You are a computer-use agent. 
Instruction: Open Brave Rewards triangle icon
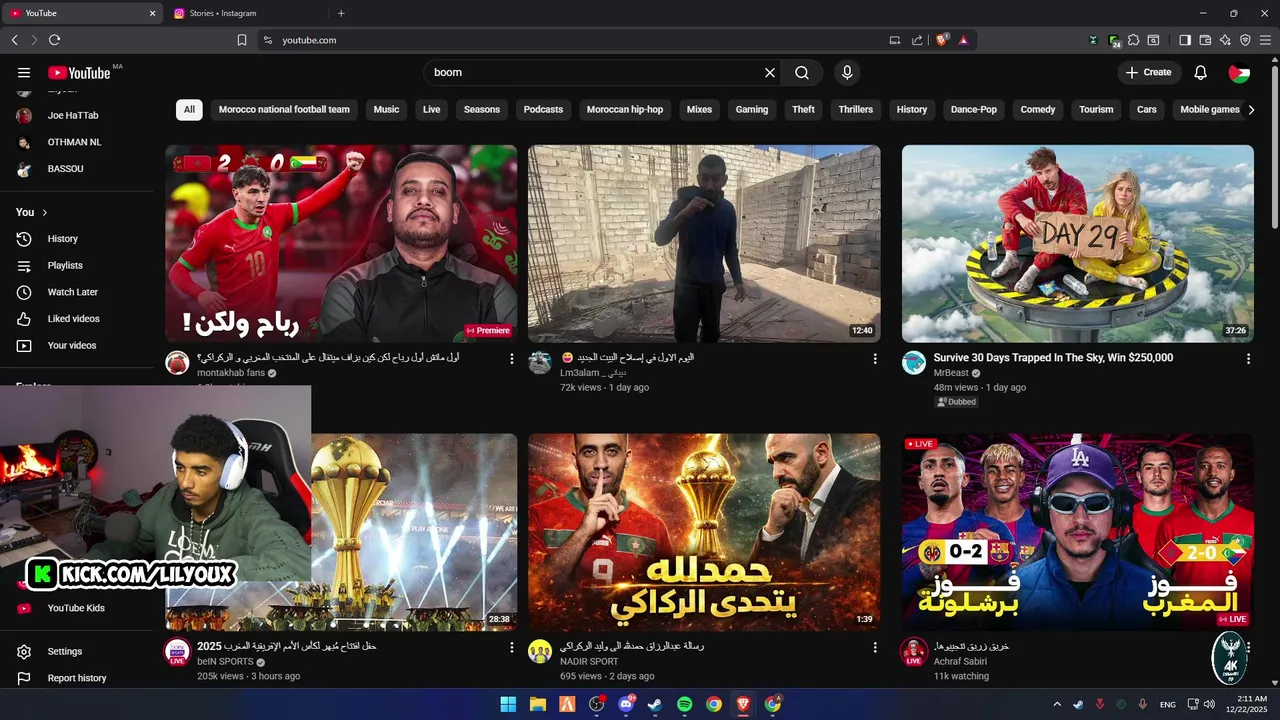pyautogui.click(x=963, y=40)
